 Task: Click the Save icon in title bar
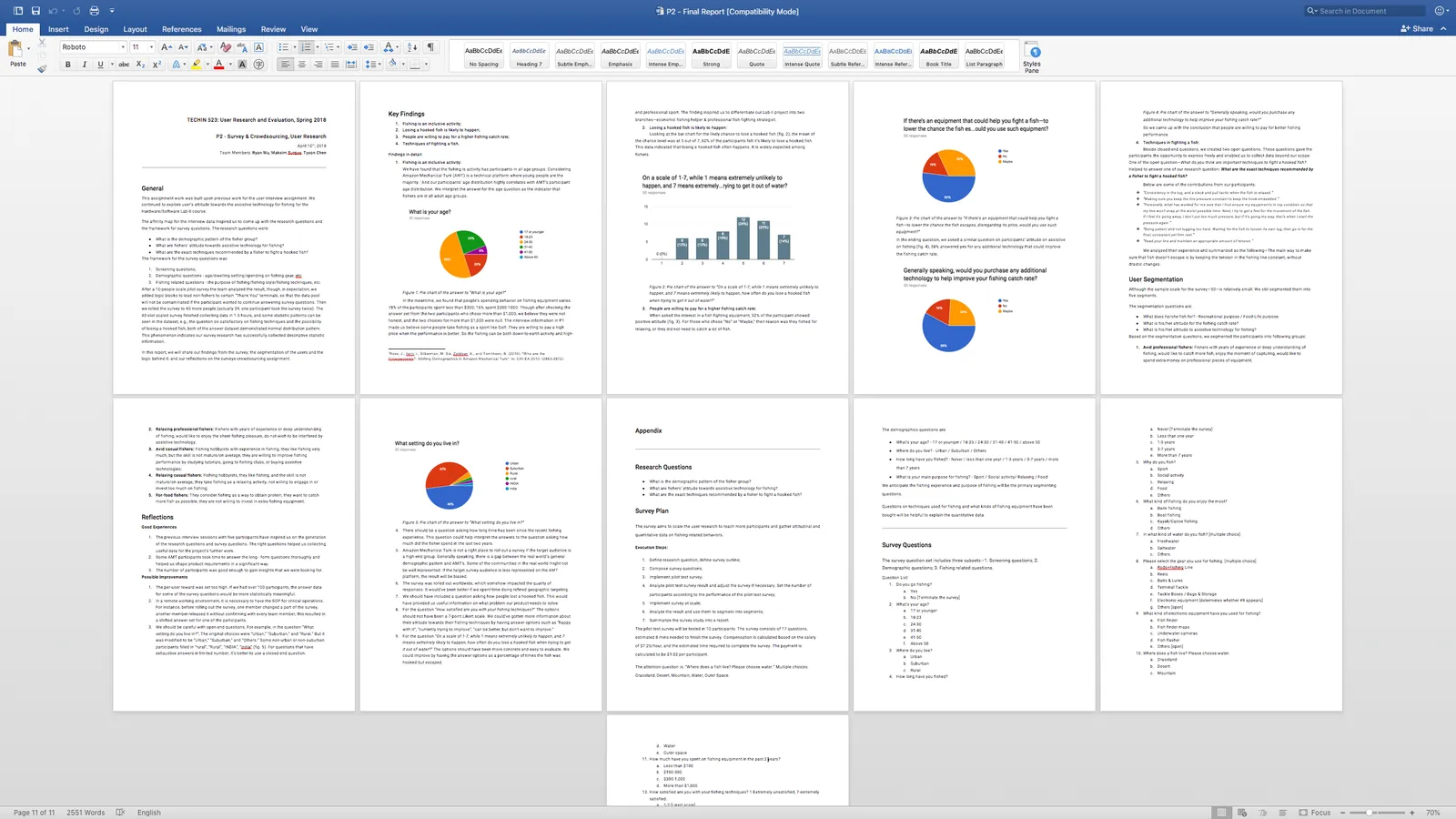(x=35, y=11)
